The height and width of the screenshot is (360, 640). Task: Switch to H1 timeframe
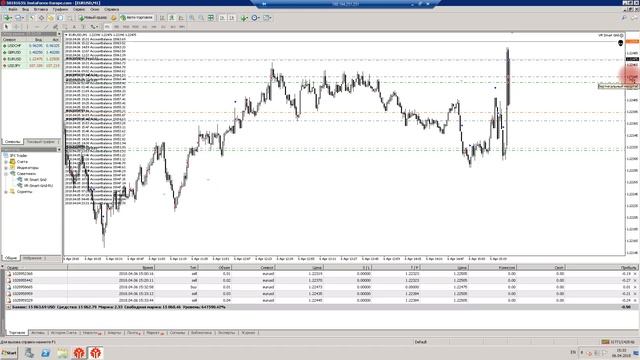144,27
